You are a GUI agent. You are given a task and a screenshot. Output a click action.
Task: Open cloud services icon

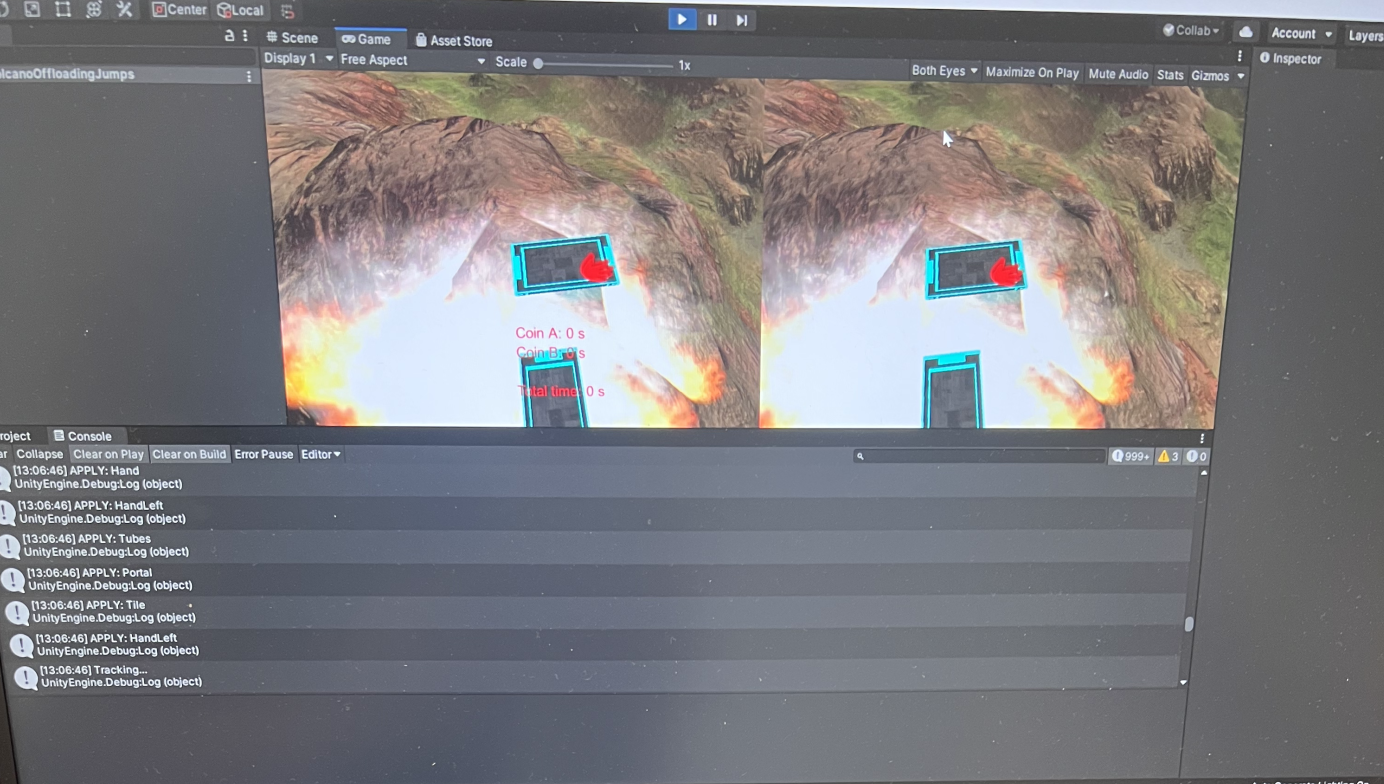(1245, 32)
